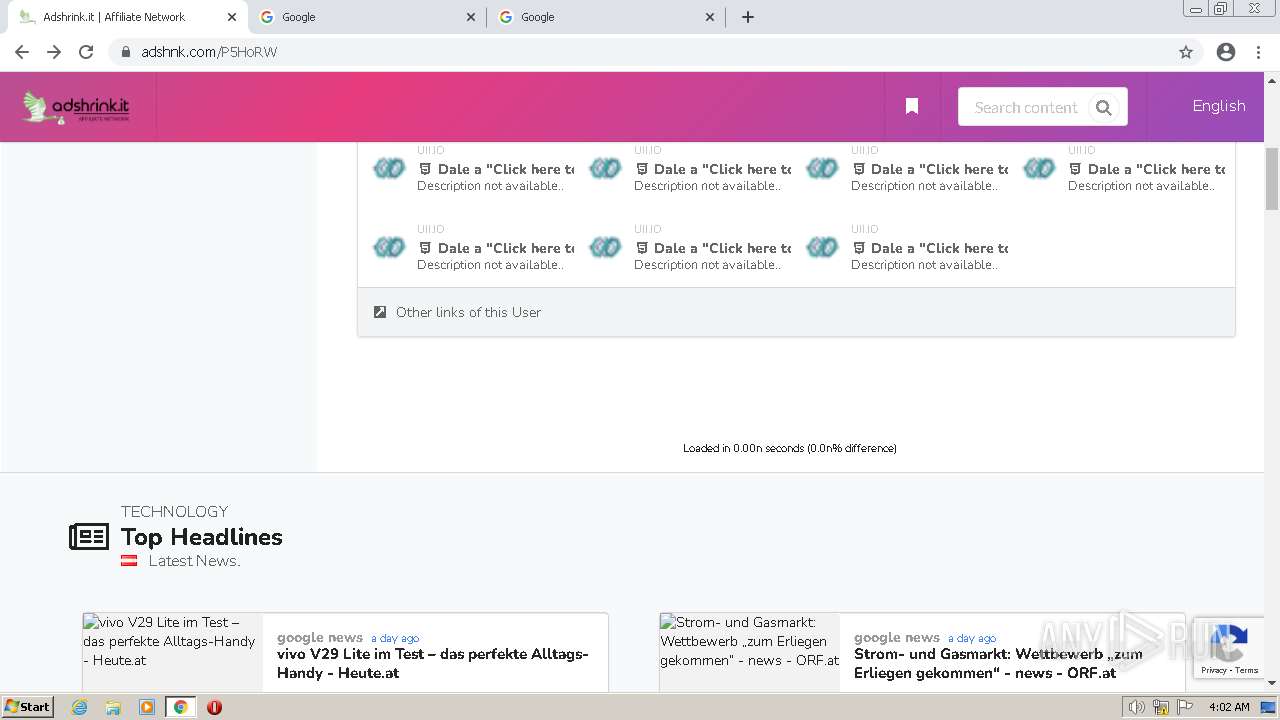This screenshot has width=1280, height=720.
Task: Click chain icon of fourth top-row link
Action: pyautogui.click(x=1040, y=168)
